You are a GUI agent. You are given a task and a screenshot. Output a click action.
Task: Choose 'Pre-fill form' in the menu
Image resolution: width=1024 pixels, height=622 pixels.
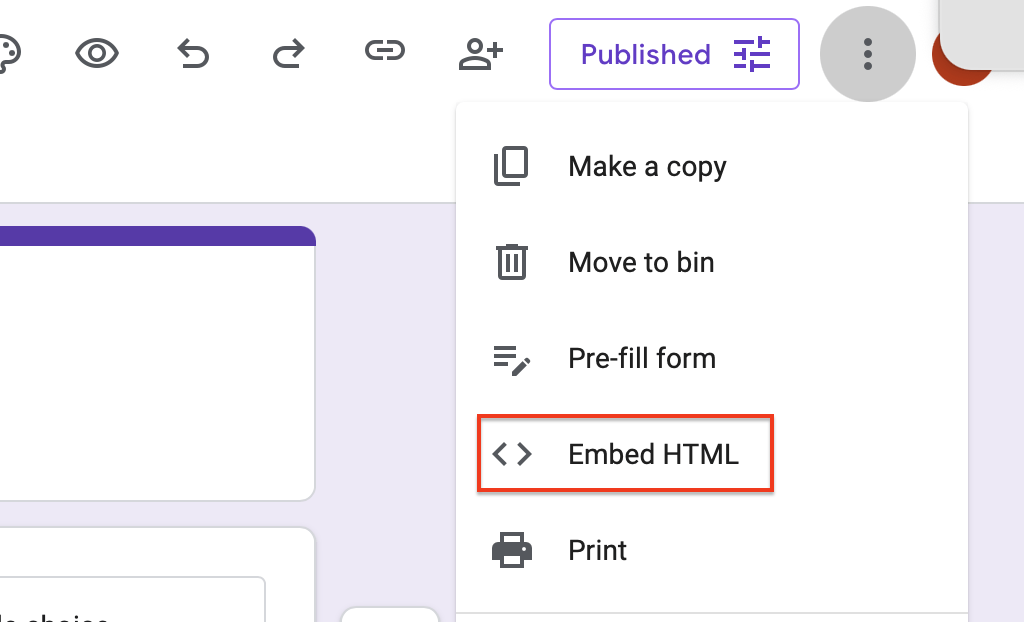pyautogui.click(x=641, y=358)
